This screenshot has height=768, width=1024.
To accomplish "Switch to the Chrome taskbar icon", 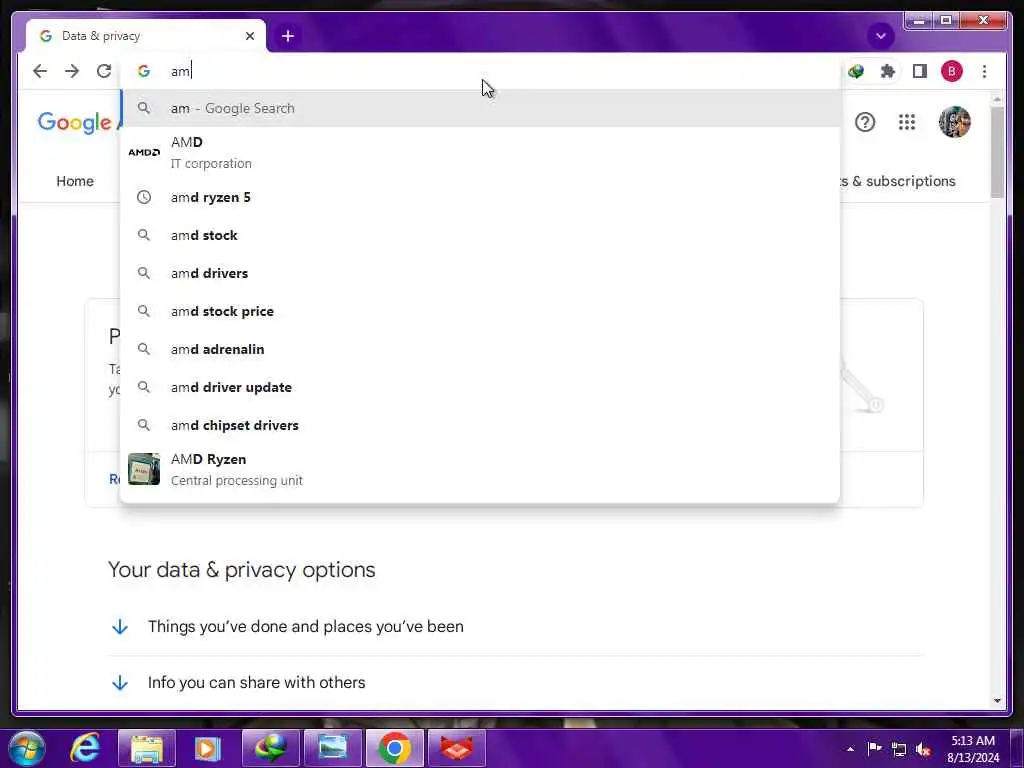I will coord(394,748).
